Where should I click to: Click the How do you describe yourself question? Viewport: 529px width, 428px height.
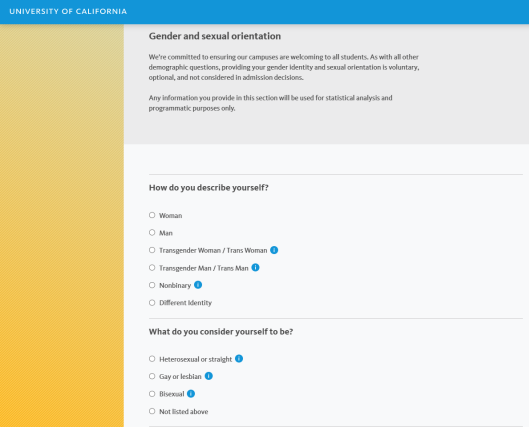pos(208,188)
